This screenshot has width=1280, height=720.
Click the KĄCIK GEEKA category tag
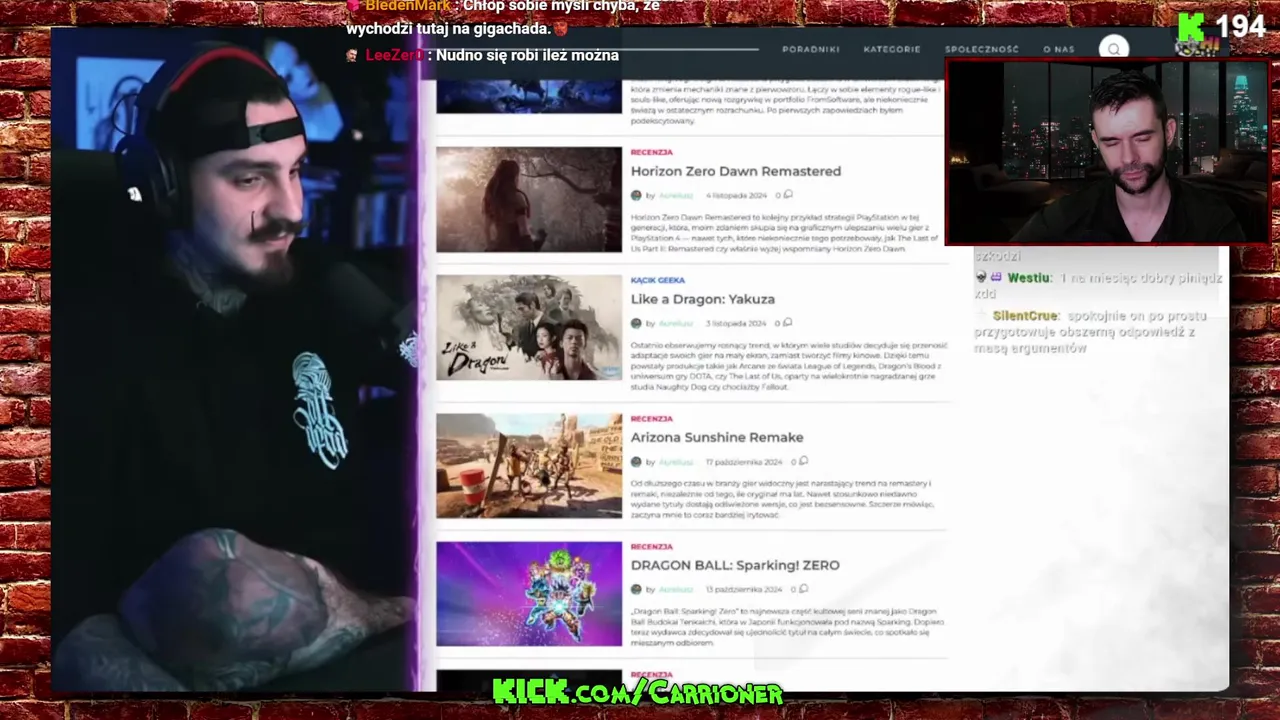(658, 280)
